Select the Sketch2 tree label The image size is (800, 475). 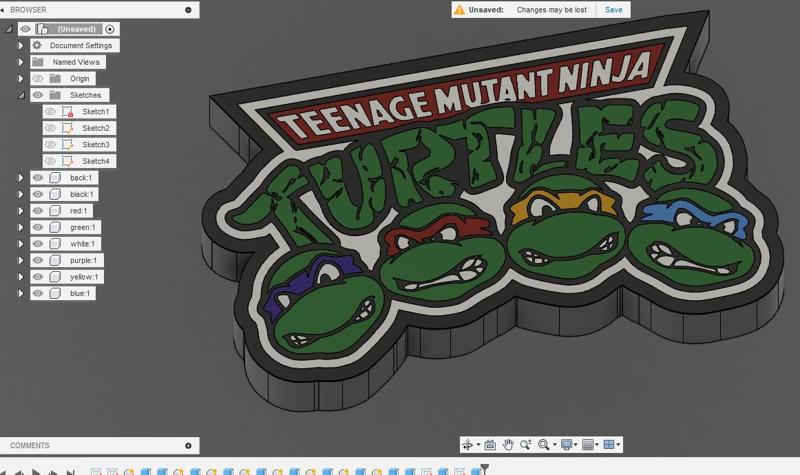coord(96,128)
